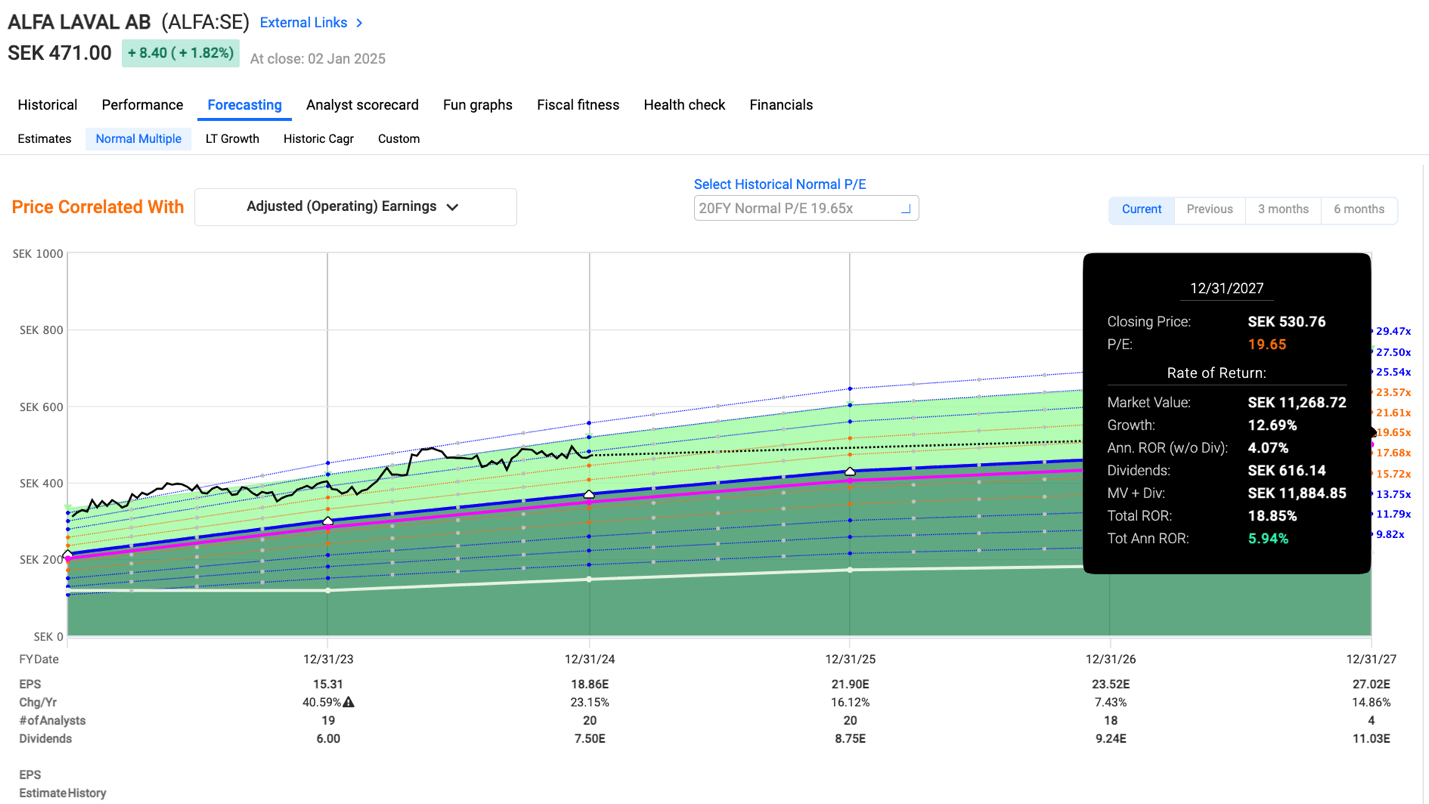Click the green +8.40 price change badge
Image resolution: width=1429 pixels, height=804 pixels.
click(180, 53)
